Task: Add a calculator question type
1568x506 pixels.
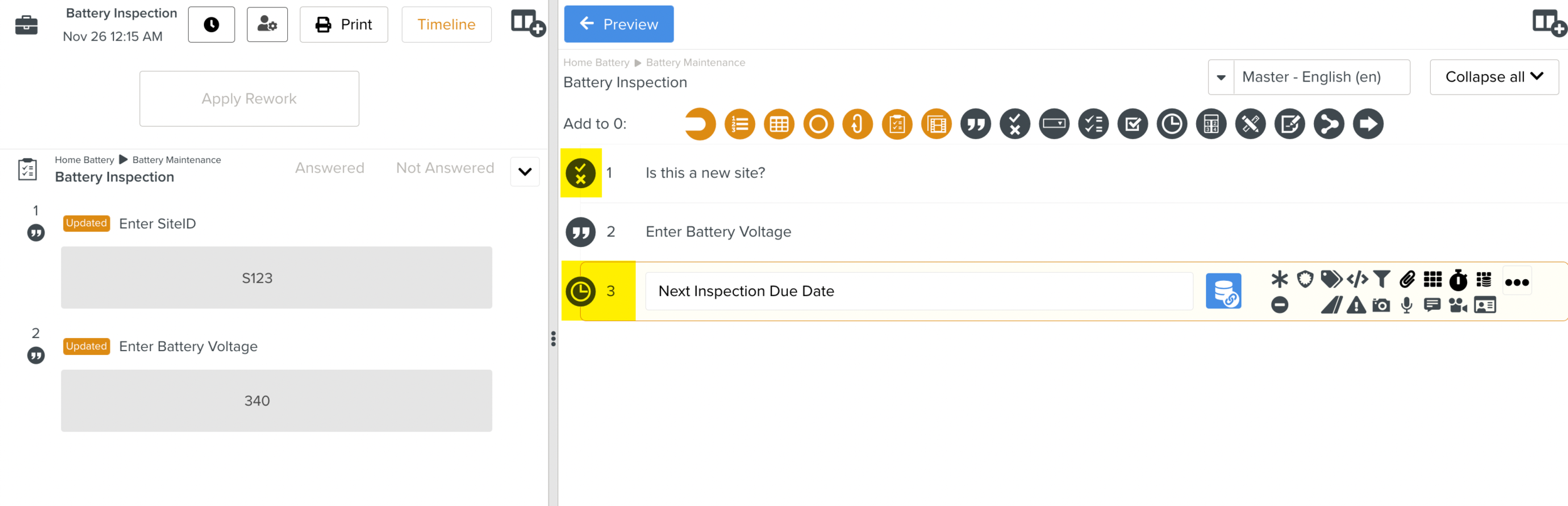Action: 1211,124
